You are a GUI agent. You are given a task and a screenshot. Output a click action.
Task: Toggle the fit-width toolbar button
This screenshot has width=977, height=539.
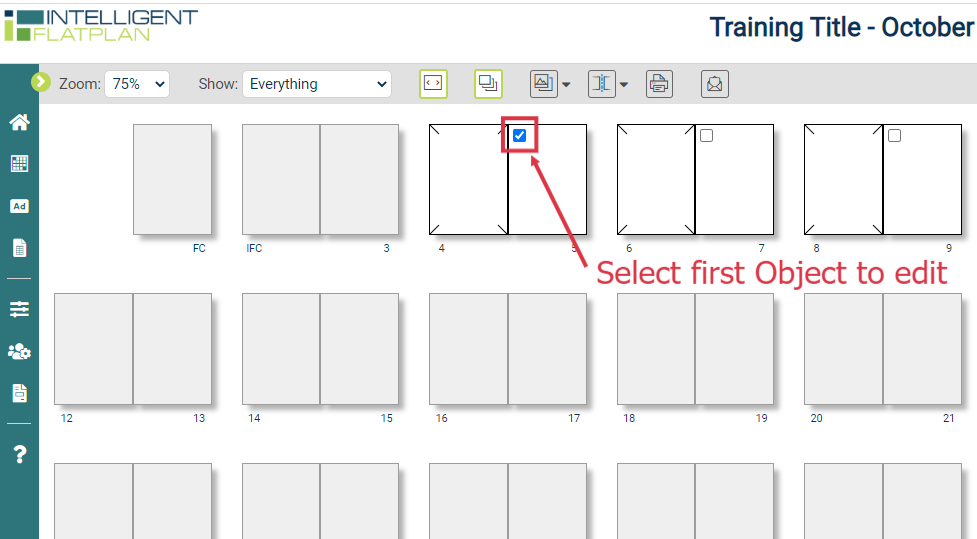433,83
